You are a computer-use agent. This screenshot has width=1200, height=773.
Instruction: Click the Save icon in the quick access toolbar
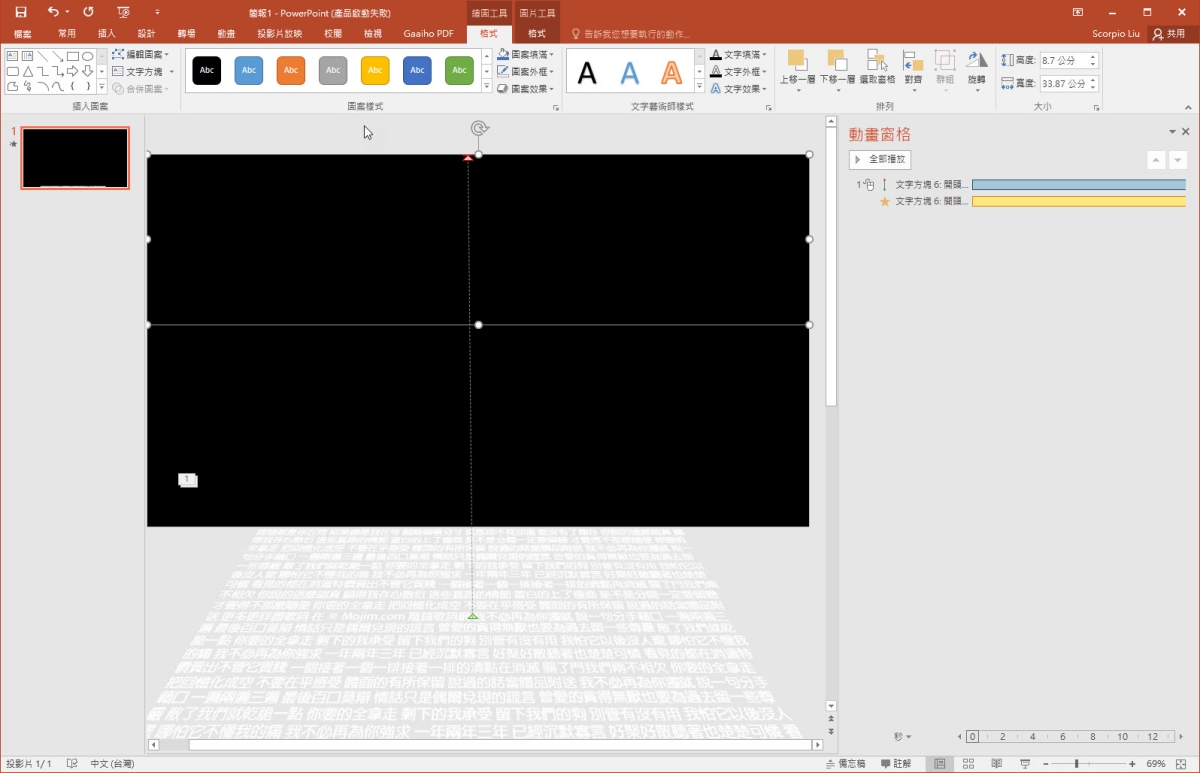tap(20, 12)
